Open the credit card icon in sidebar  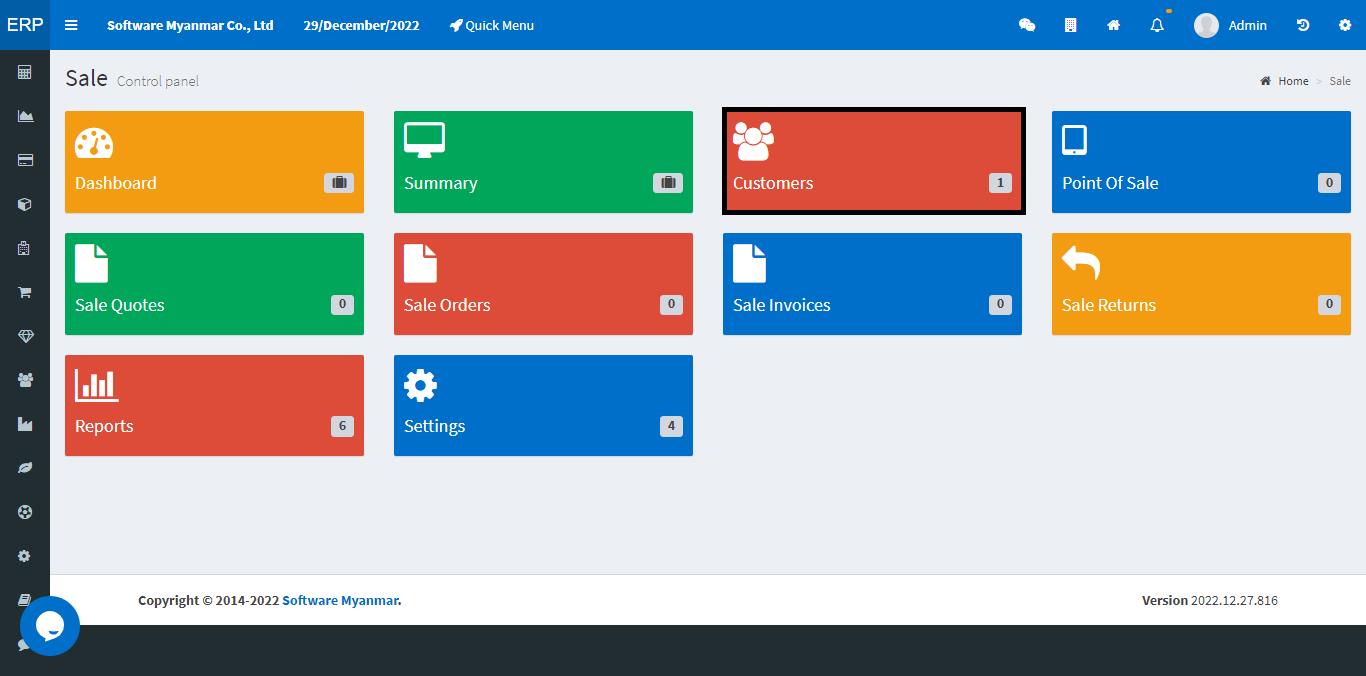pos(25,160)
